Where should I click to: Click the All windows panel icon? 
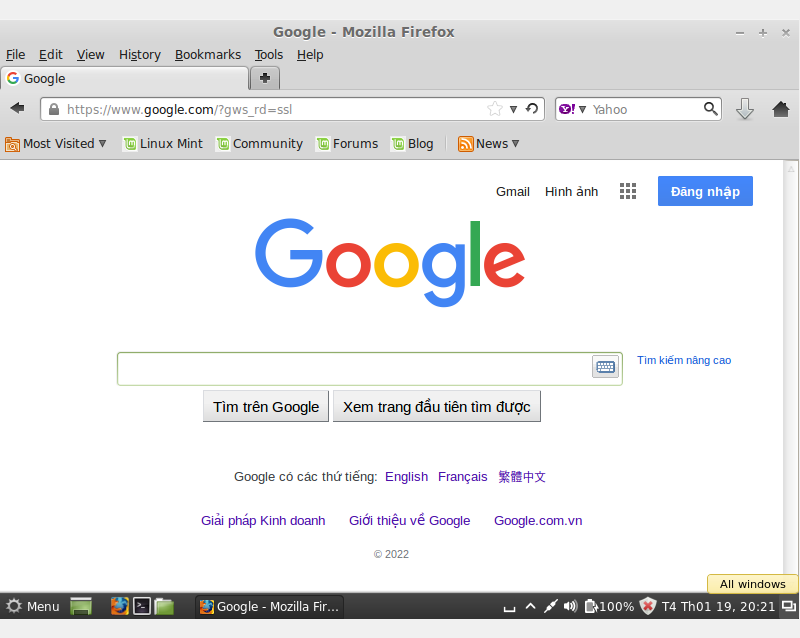point(789,606)
